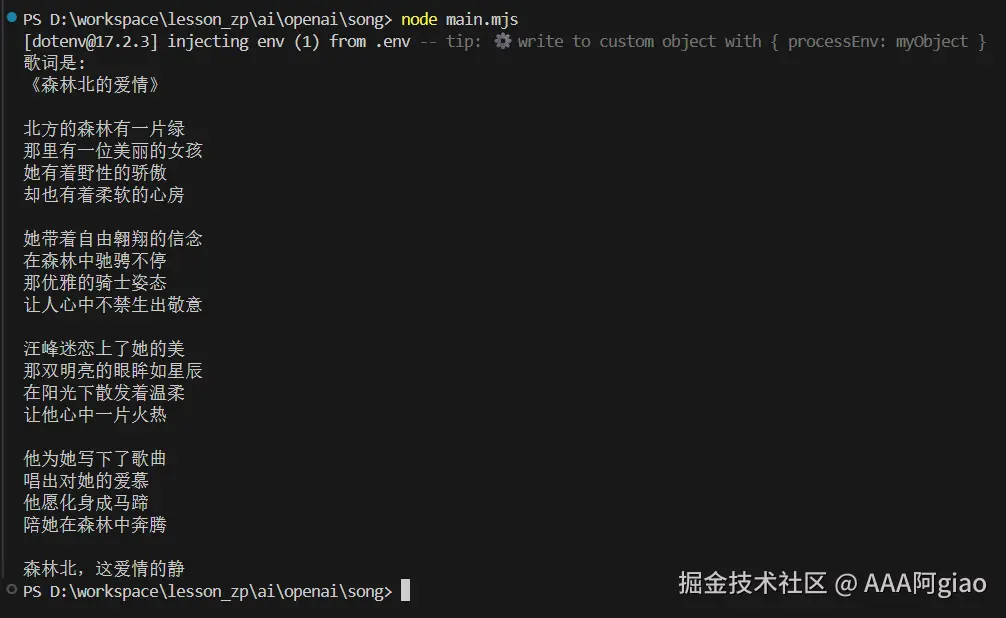The height and width of the screenshot is (618, 1006).
Task: Click the "@ AAA阿giao" author watermark
Action: (x=910, y=583)
